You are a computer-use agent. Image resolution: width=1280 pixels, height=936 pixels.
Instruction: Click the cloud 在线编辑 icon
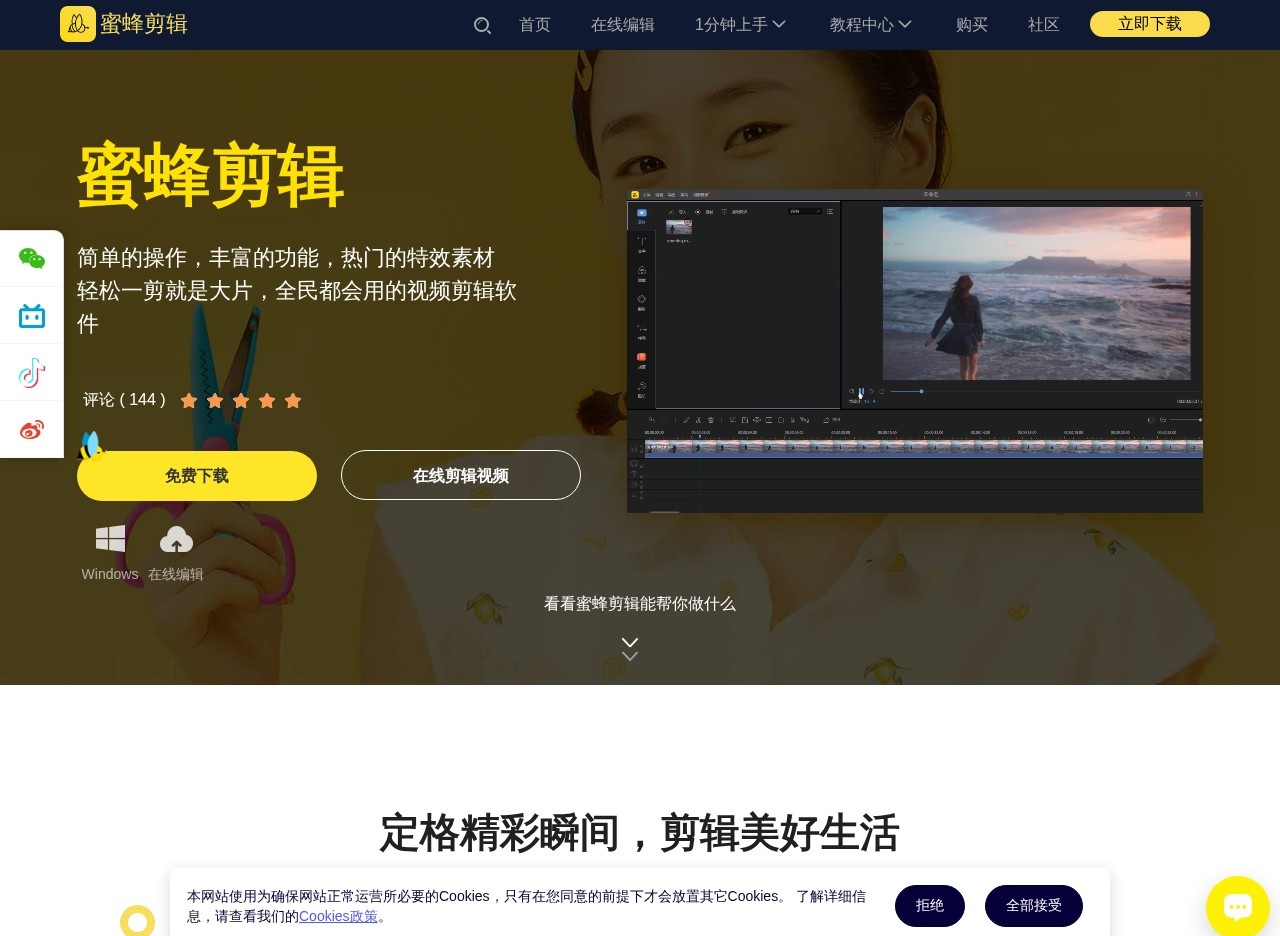(176, 540)
